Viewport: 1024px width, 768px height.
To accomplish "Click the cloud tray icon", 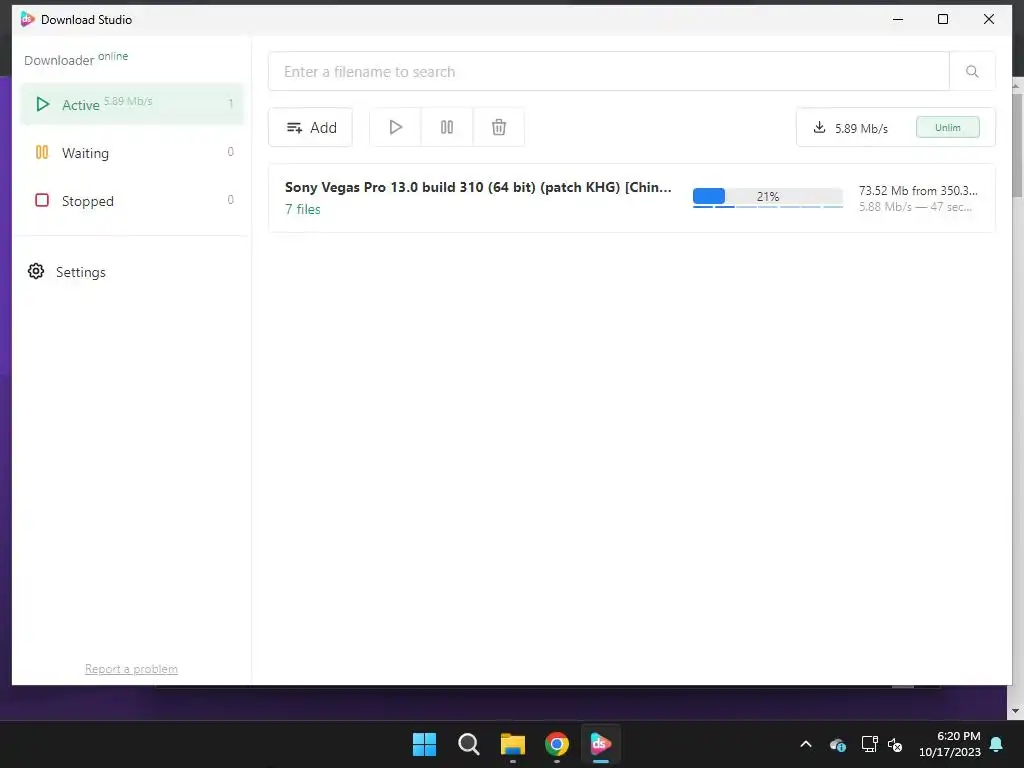I will (838, 744).
